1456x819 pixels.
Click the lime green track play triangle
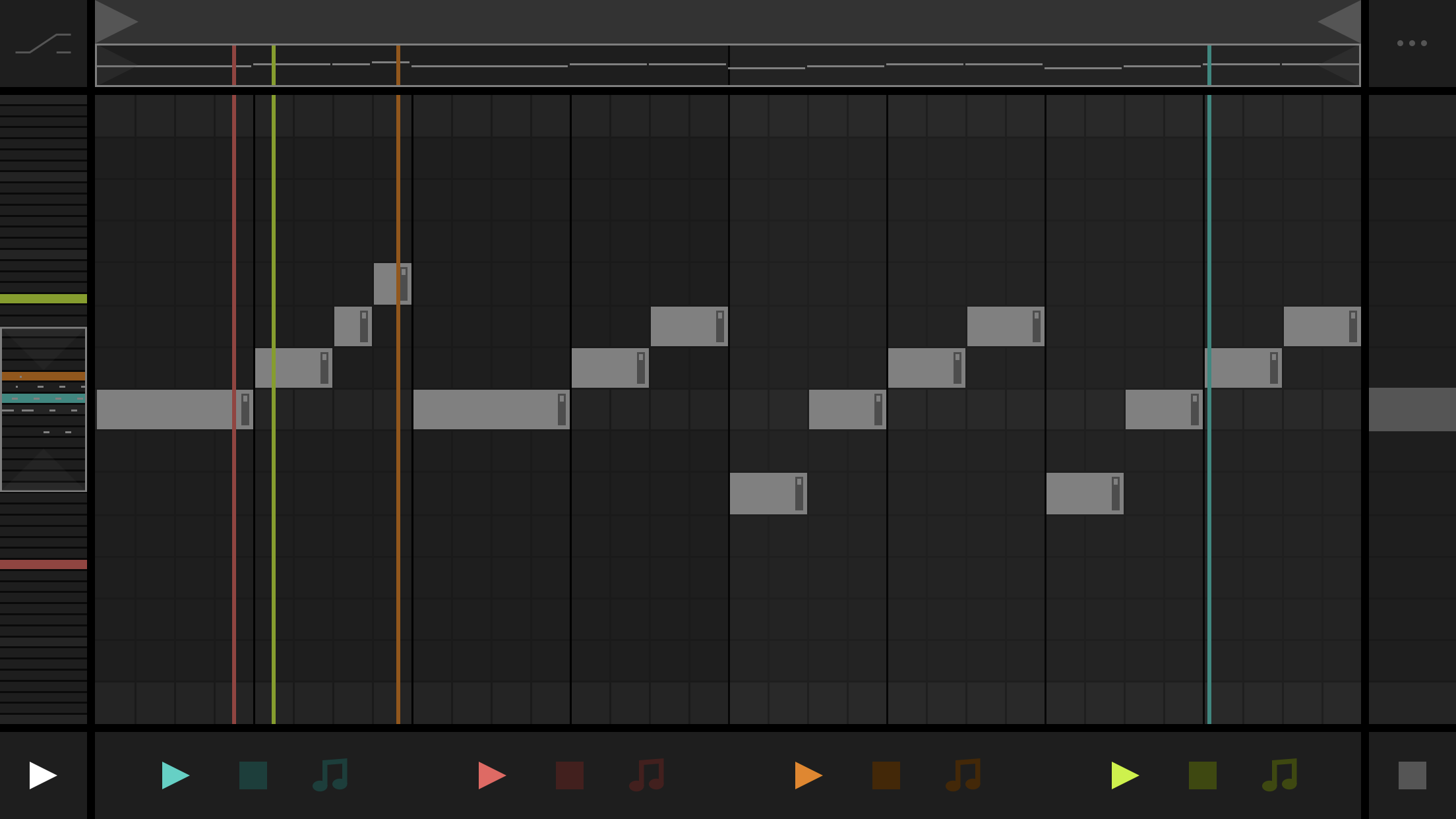coord(1124,775)
